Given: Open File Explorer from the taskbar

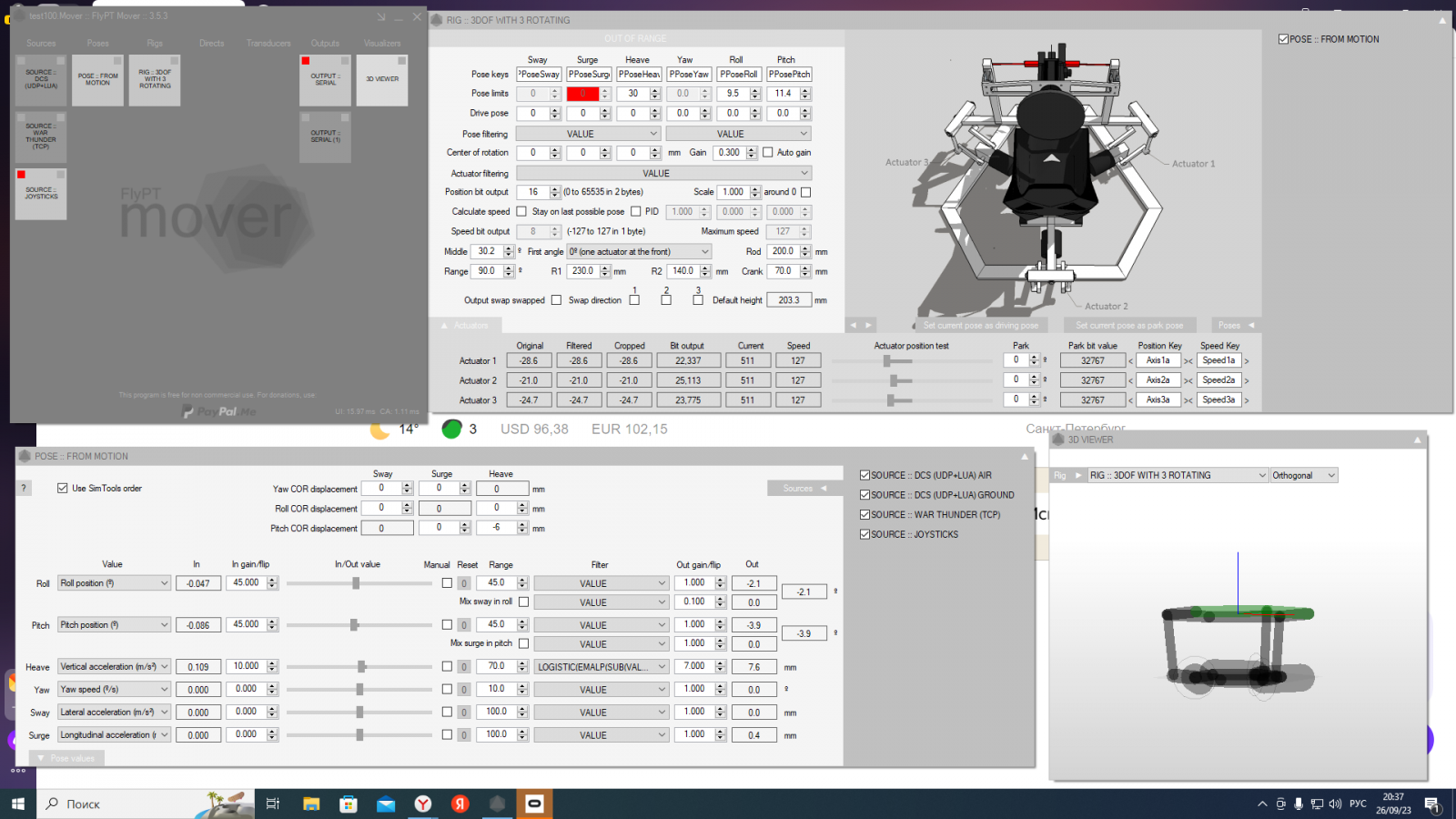Looking at the screenshot, I should click(x=311, y=804).
